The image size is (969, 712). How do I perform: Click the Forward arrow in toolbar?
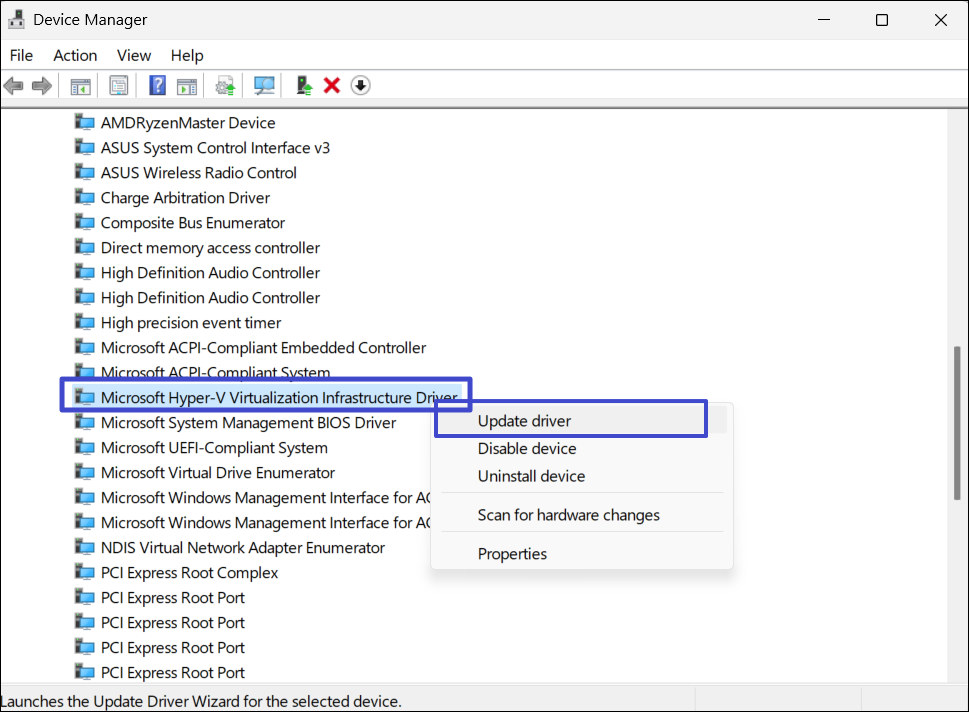[x=42, y=86]
